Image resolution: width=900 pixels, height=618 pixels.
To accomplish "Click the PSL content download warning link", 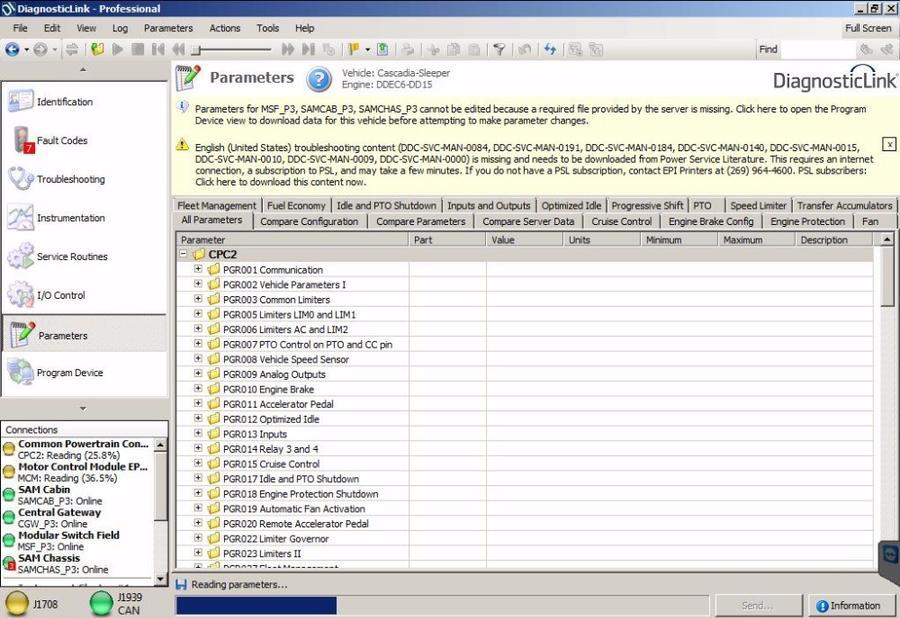I will (x=534, y=165).
